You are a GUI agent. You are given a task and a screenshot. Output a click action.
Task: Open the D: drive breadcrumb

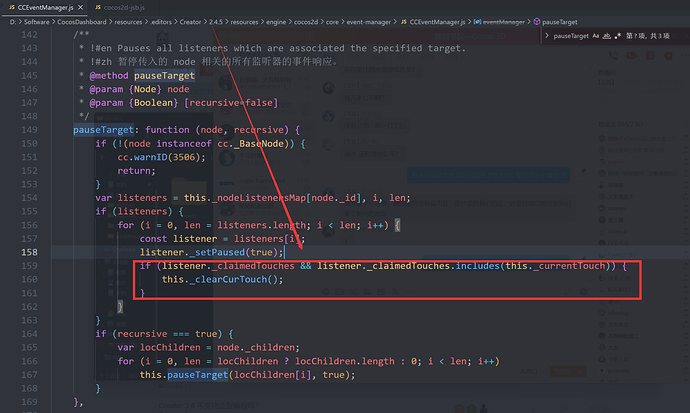(x=13, y=22)
